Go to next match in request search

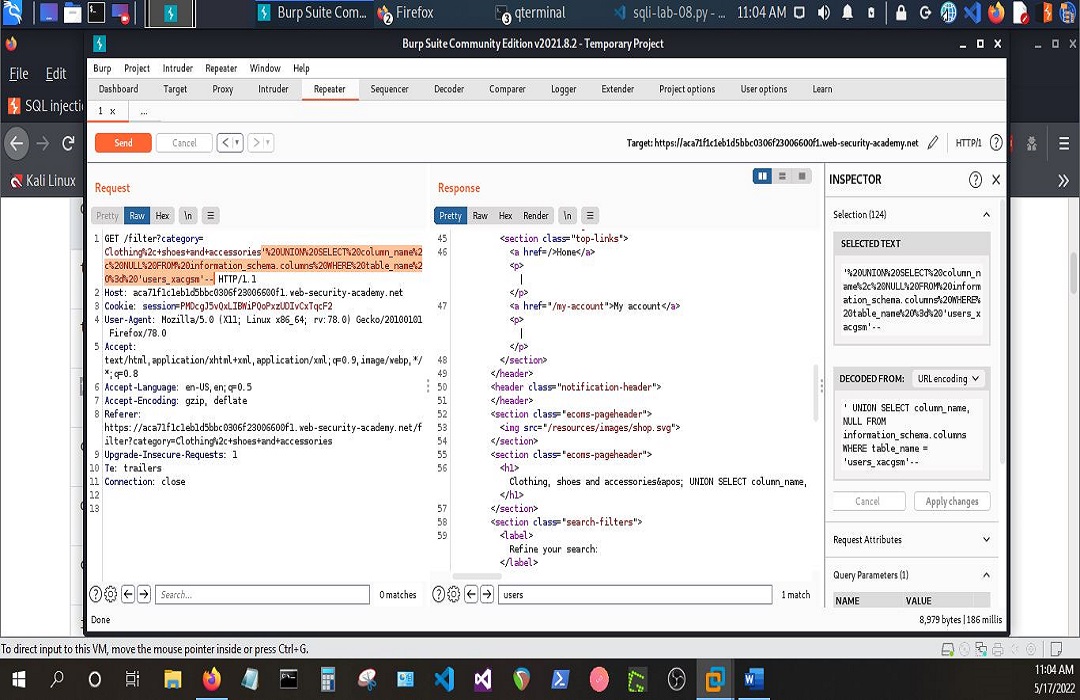(x=144, y=594)
